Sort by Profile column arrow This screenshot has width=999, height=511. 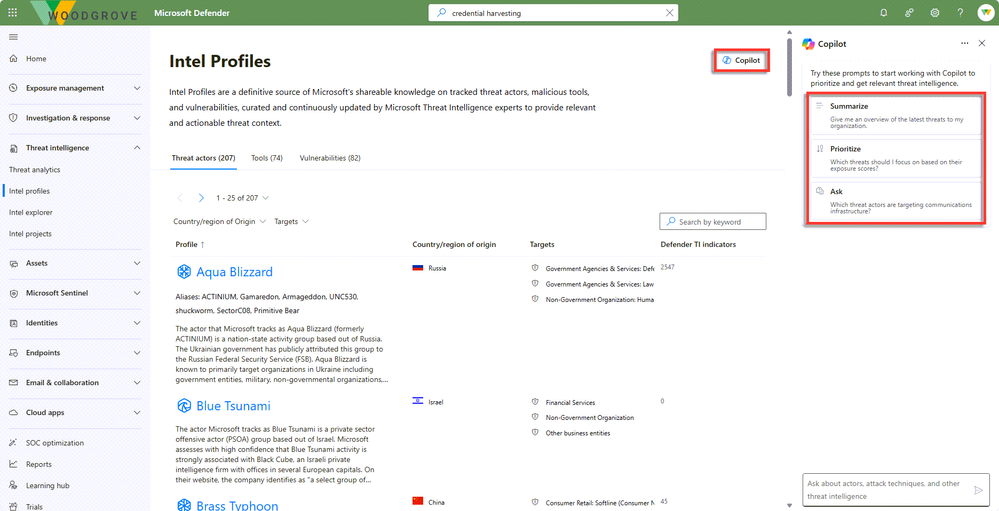(203, 244)
